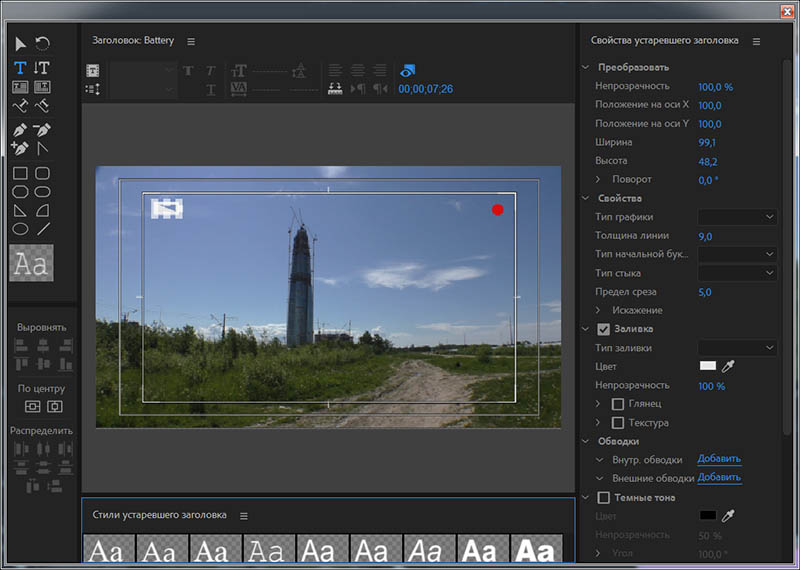Set text alignment to left
This screenshot has height=570, width=800.
click(x=335, y=70)
